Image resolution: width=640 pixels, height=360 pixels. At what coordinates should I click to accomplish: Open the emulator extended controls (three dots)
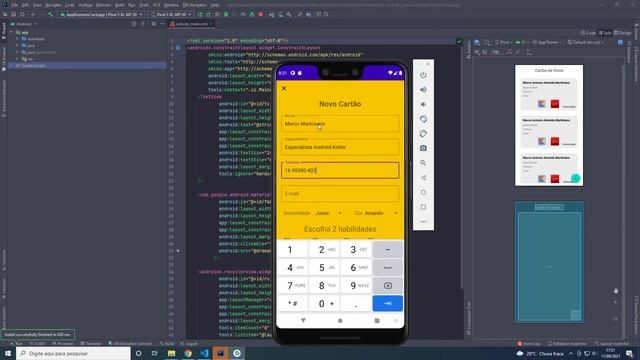[423, 222]
